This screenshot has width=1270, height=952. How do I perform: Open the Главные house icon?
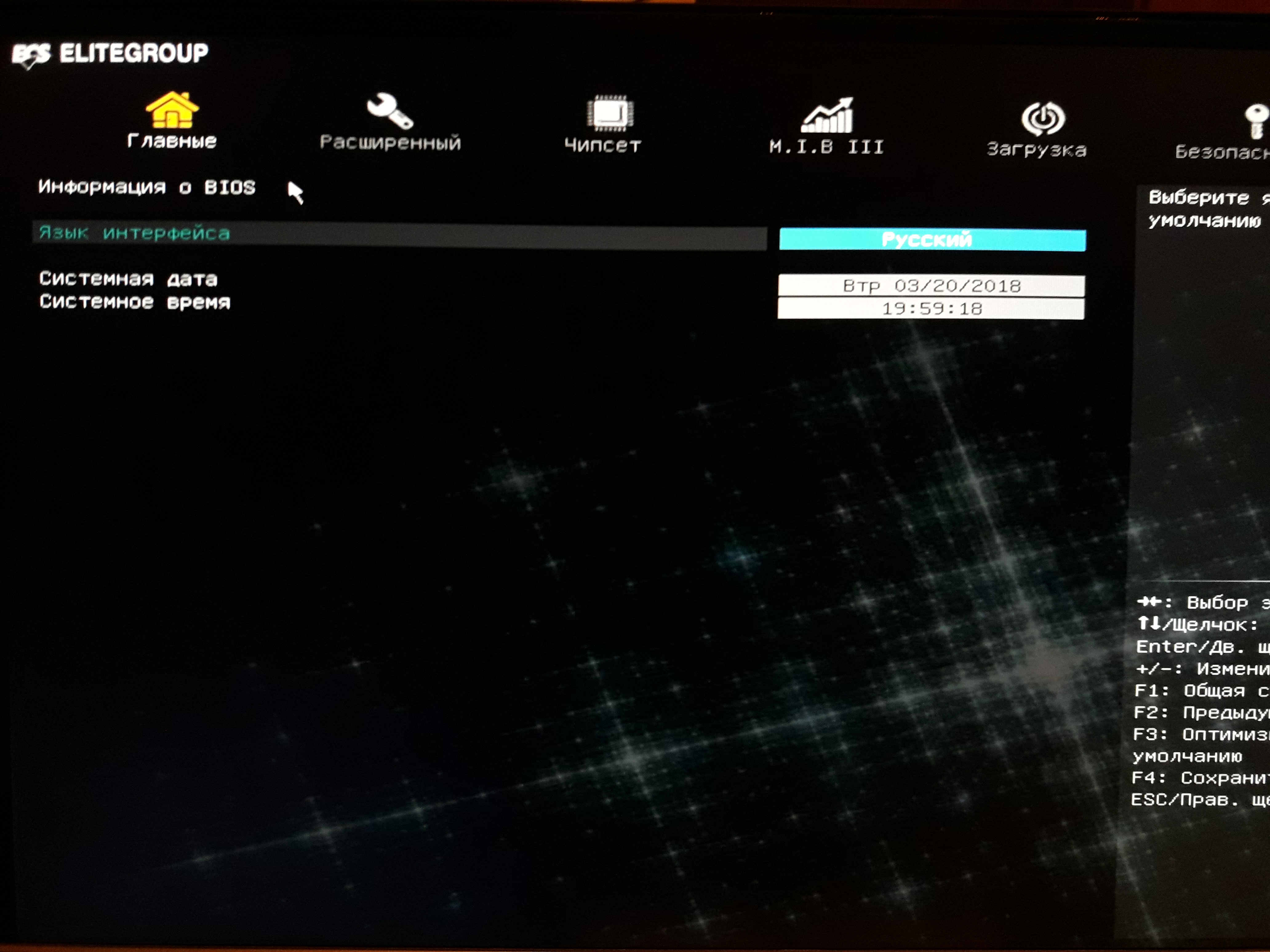pos(172,109)
